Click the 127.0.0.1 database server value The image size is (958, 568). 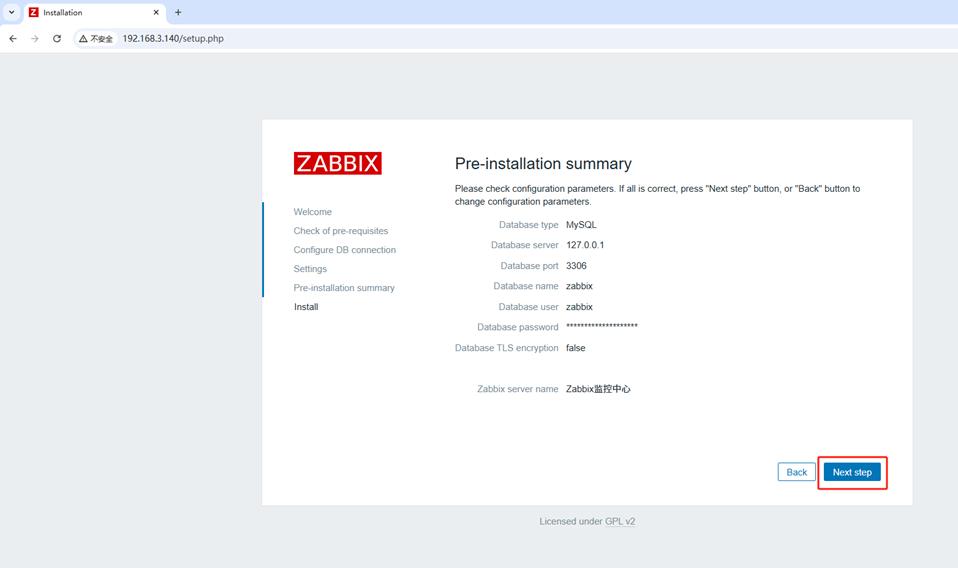click(585, 245)
